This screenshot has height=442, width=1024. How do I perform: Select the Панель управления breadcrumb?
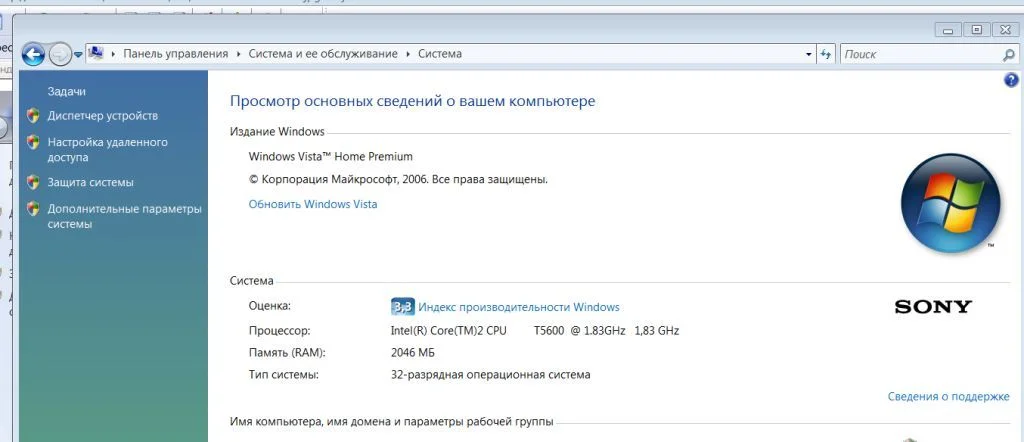pos(176,54)
